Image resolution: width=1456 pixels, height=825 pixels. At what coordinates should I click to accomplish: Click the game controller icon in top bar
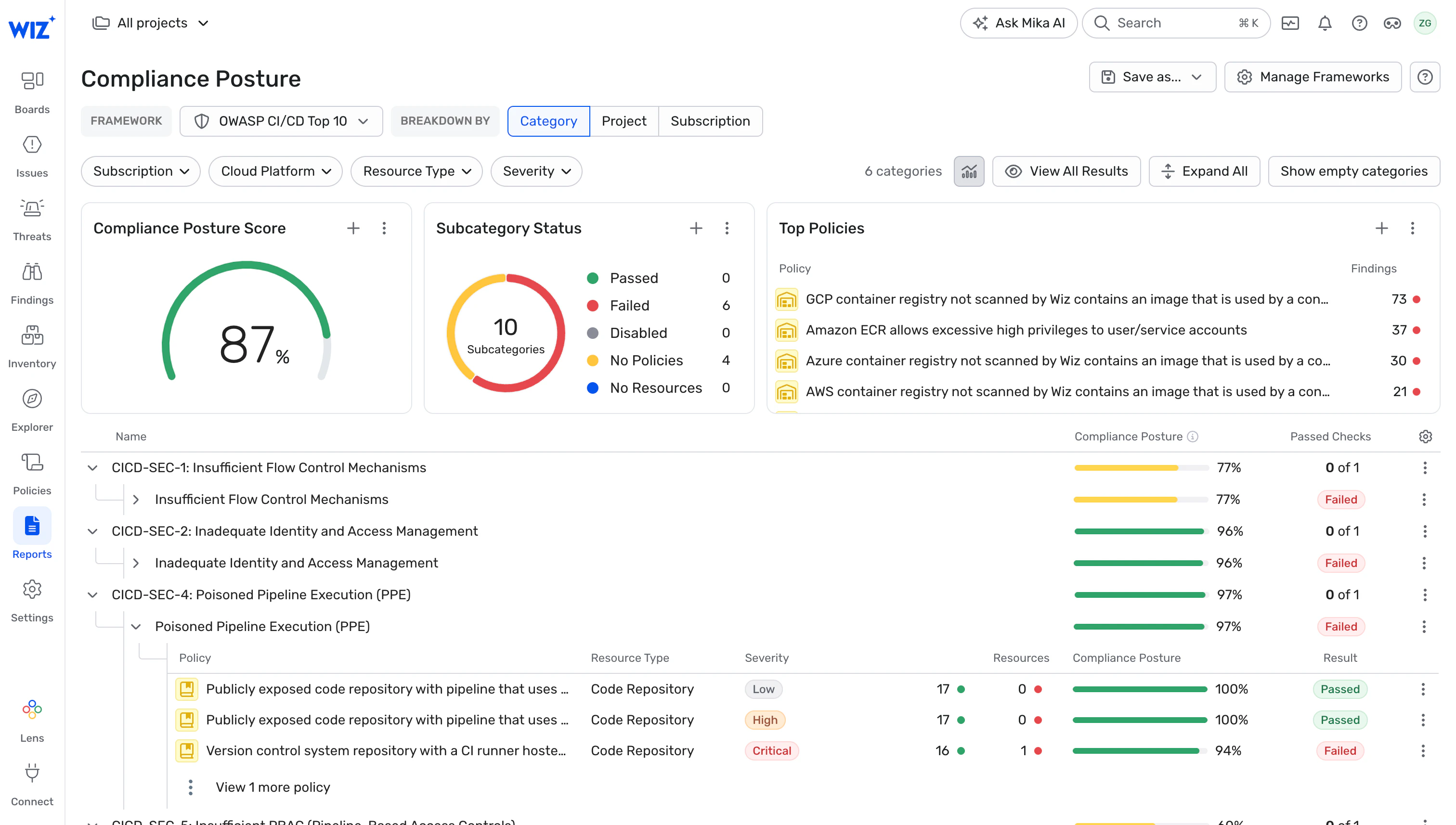click(x=1392, y=23)
